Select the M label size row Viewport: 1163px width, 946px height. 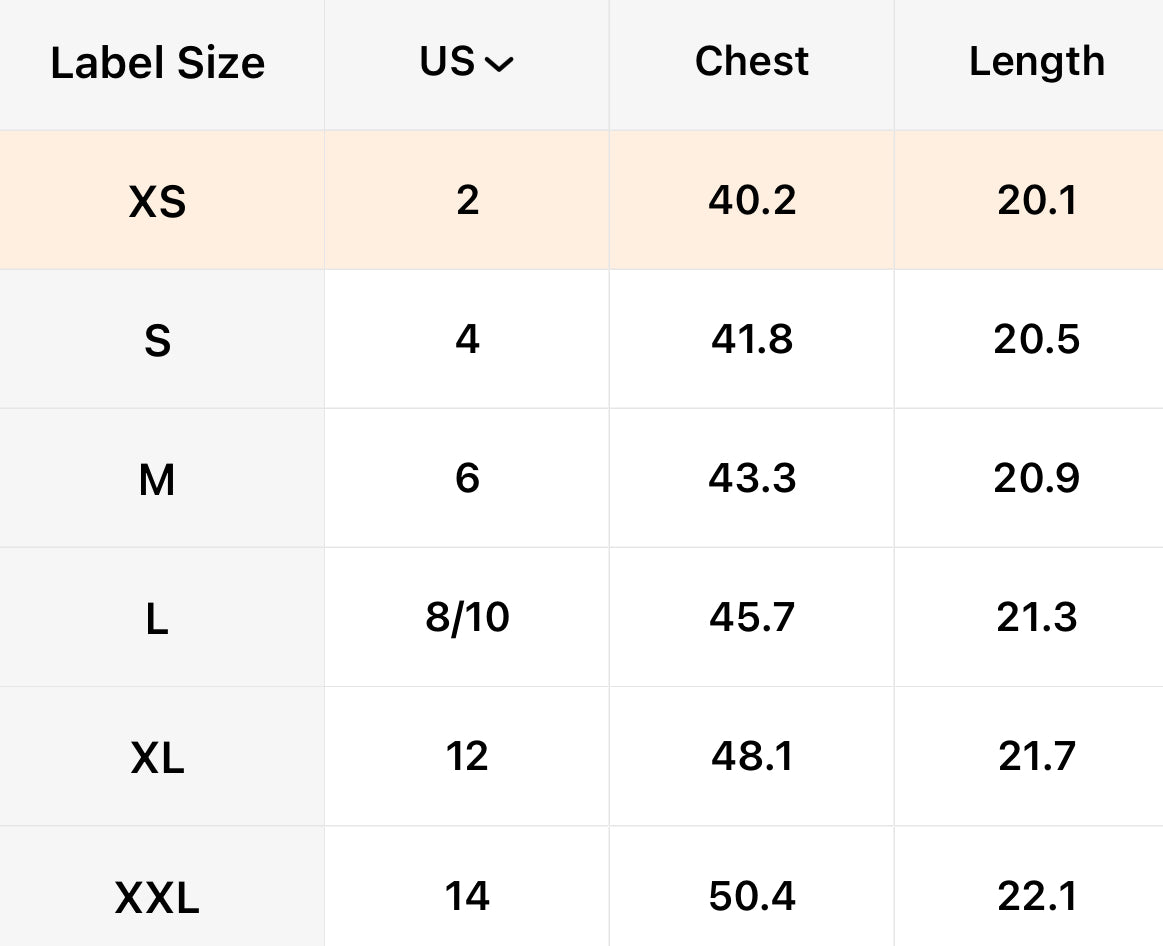(158, 480)
